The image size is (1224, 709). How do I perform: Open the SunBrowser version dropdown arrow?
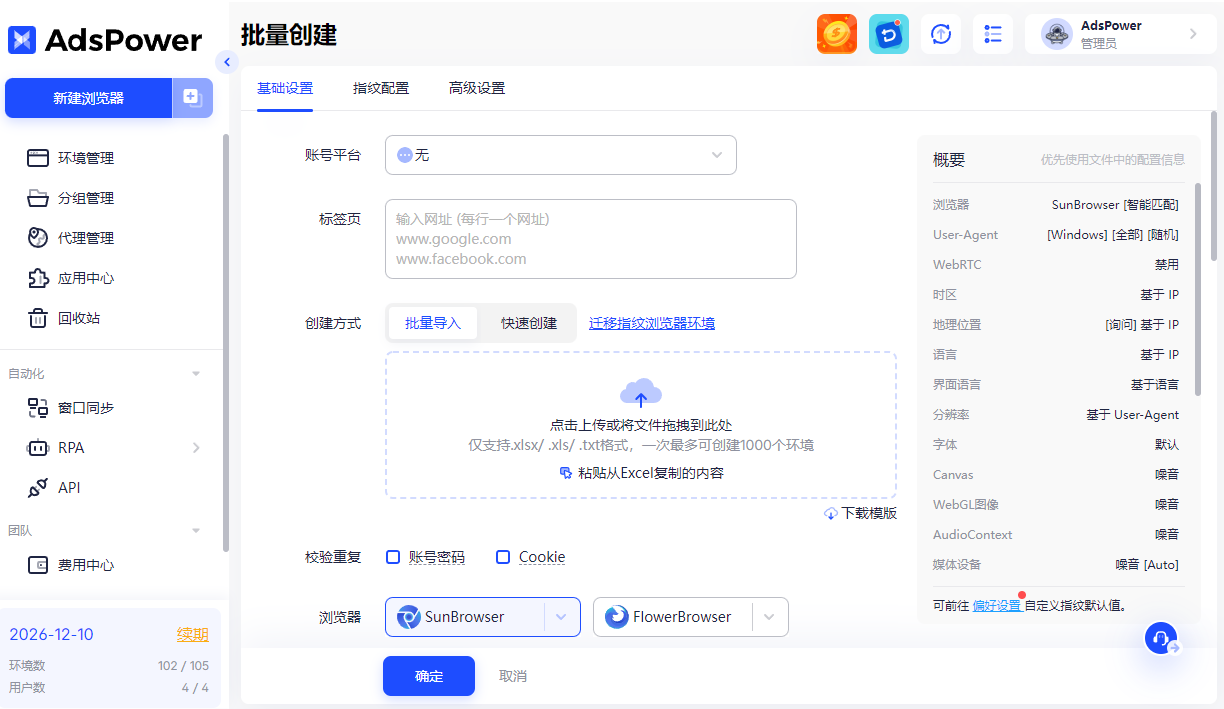coord(562,617)
